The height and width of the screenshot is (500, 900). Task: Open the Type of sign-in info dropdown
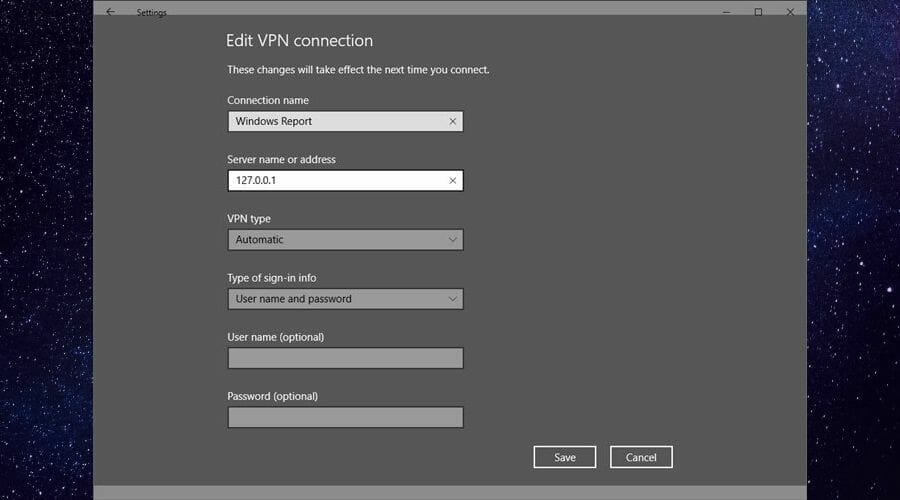[345, 299]
